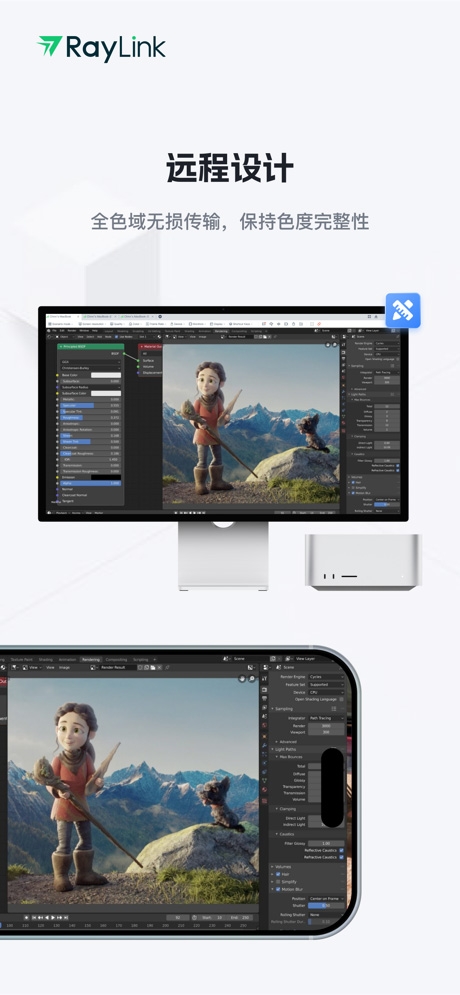Click the Sampling presets list icon on the phone
This screenshot has height=995, width=460.
(x=334, y=709)
